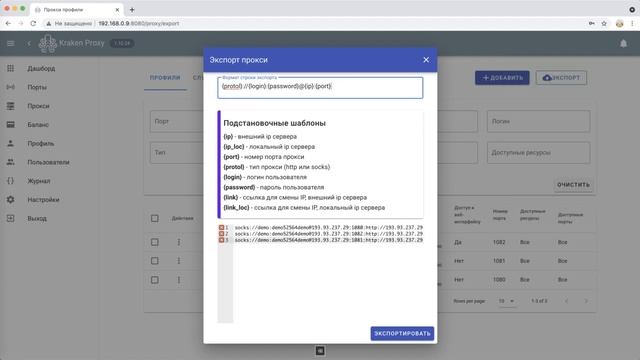Open Баланс in the sidebar
The height and width of the screenshot is (360, 640).
coord(38,125)
